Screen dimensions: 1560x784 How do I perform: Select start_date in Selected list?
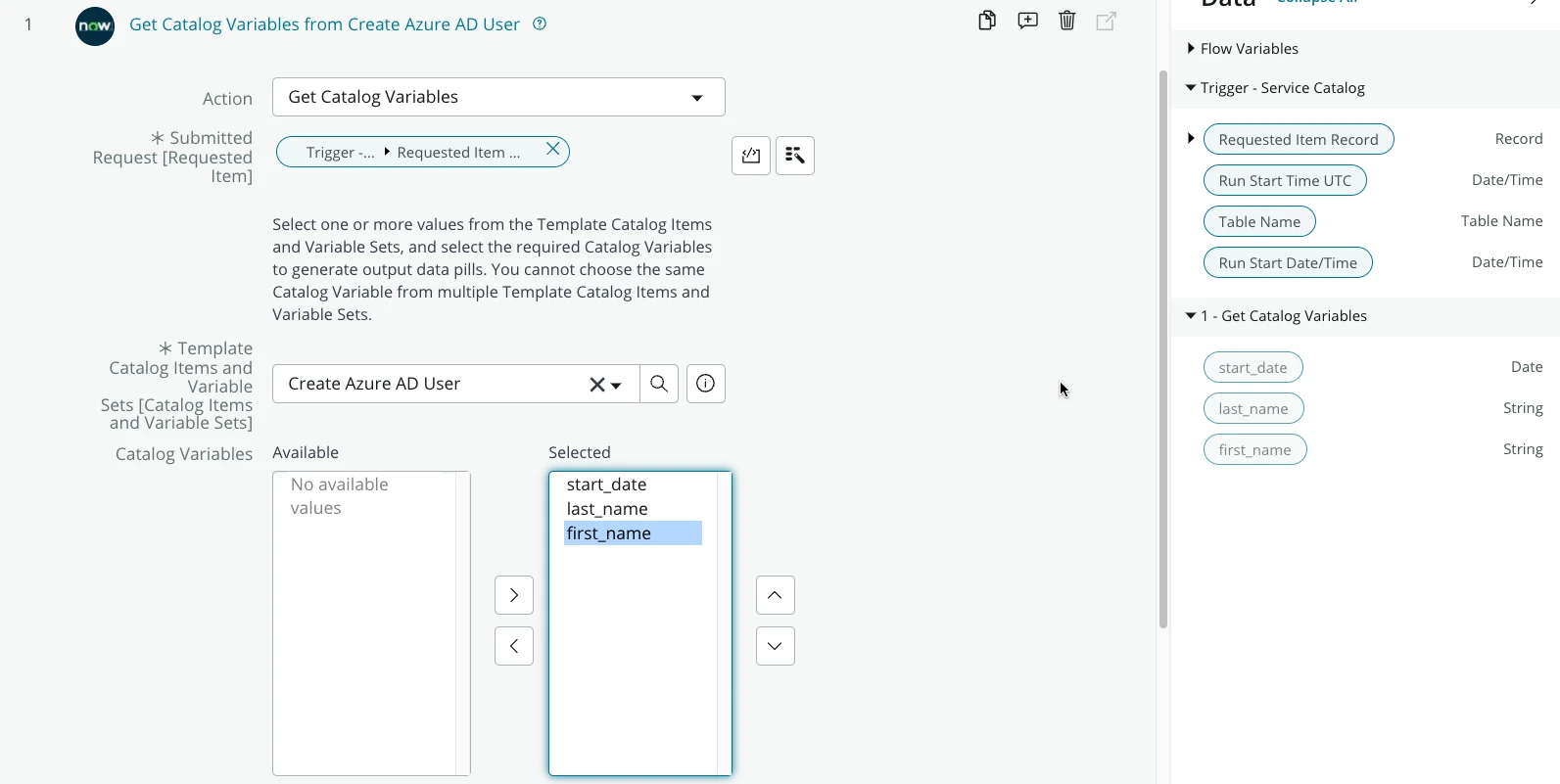click(633, 484)
